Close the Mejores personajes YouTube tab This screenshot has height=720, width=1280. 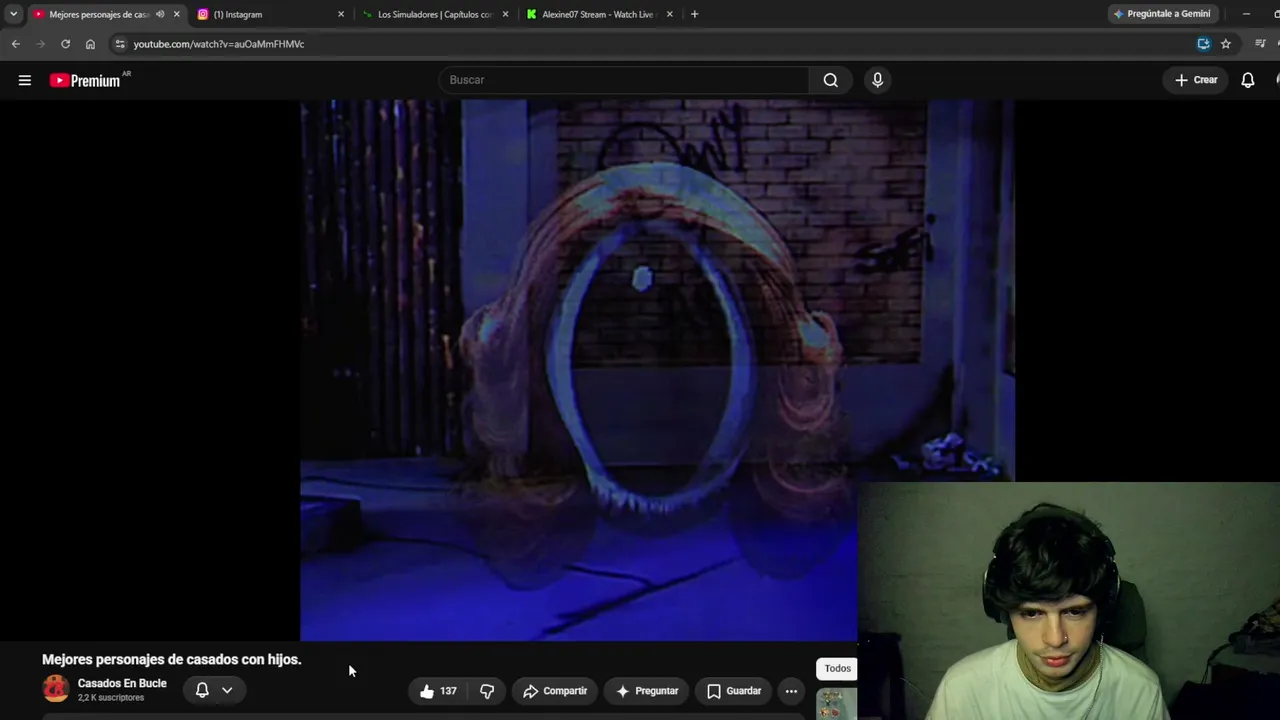point(177,14)
